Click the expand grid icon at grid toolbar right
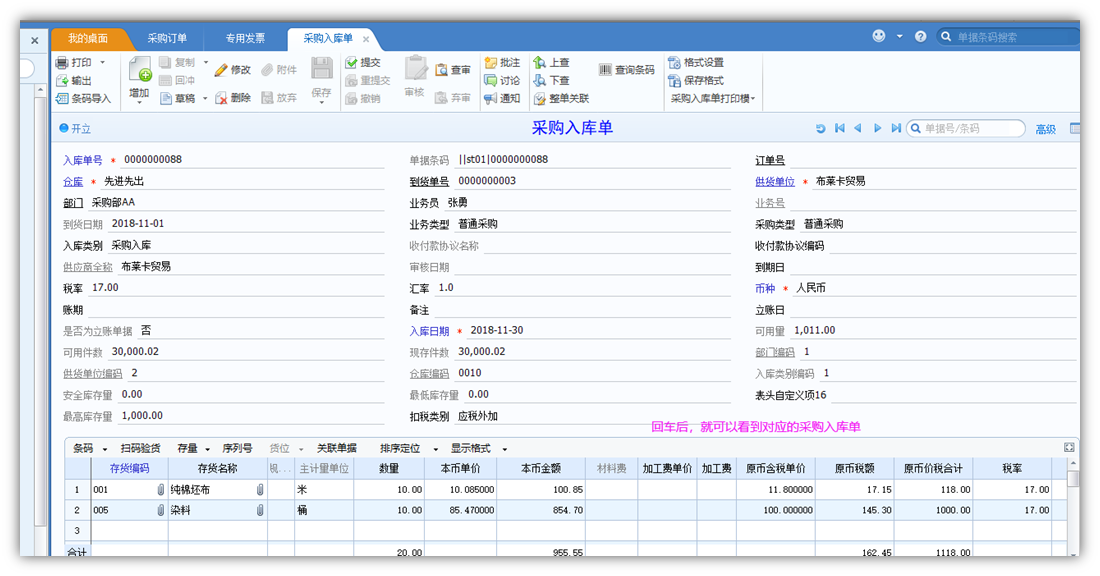The width and height of the screenshot is (1100, 576). tap(1069, 448)
